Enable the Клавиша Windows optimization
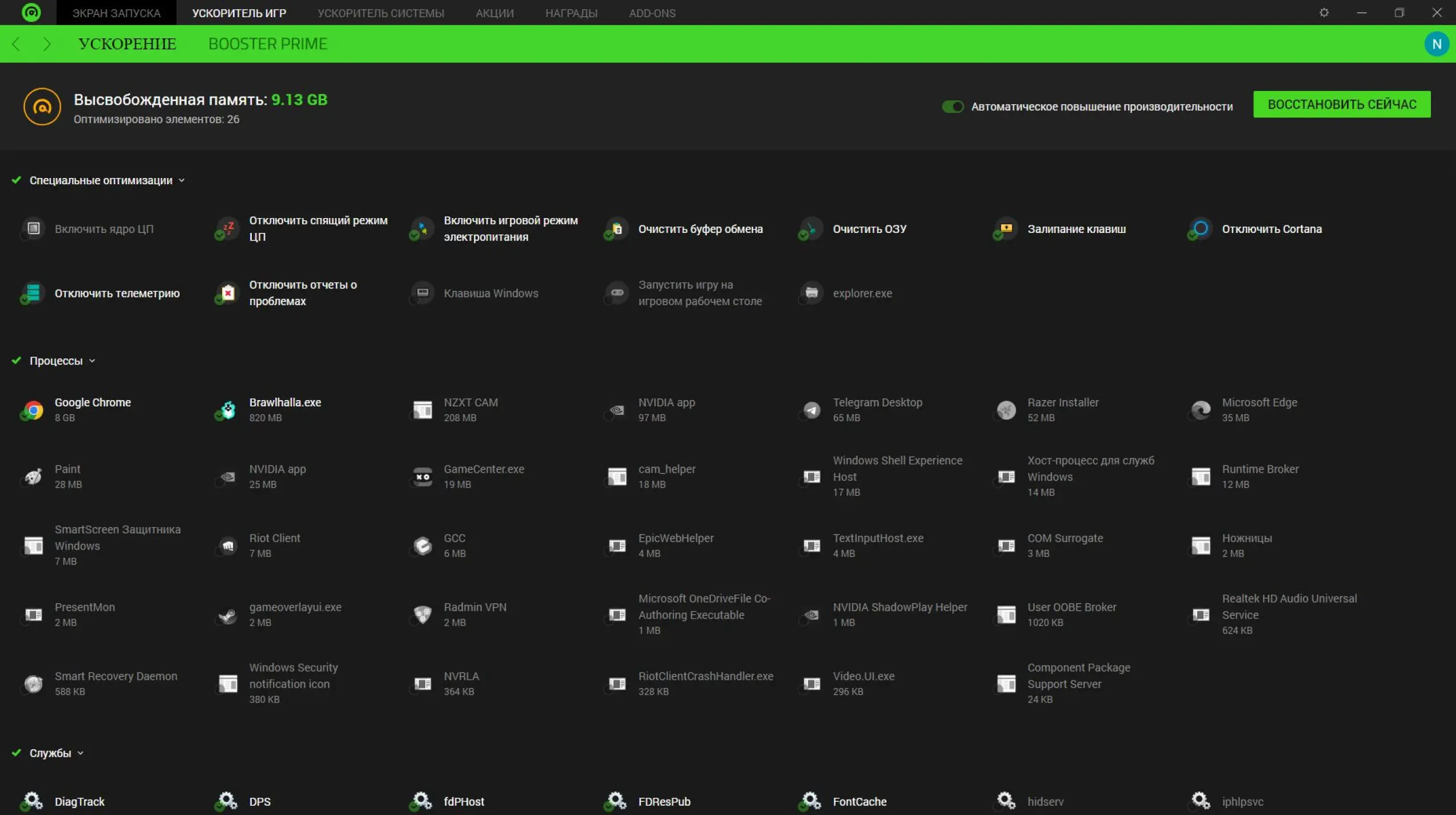 coord(422,293)
